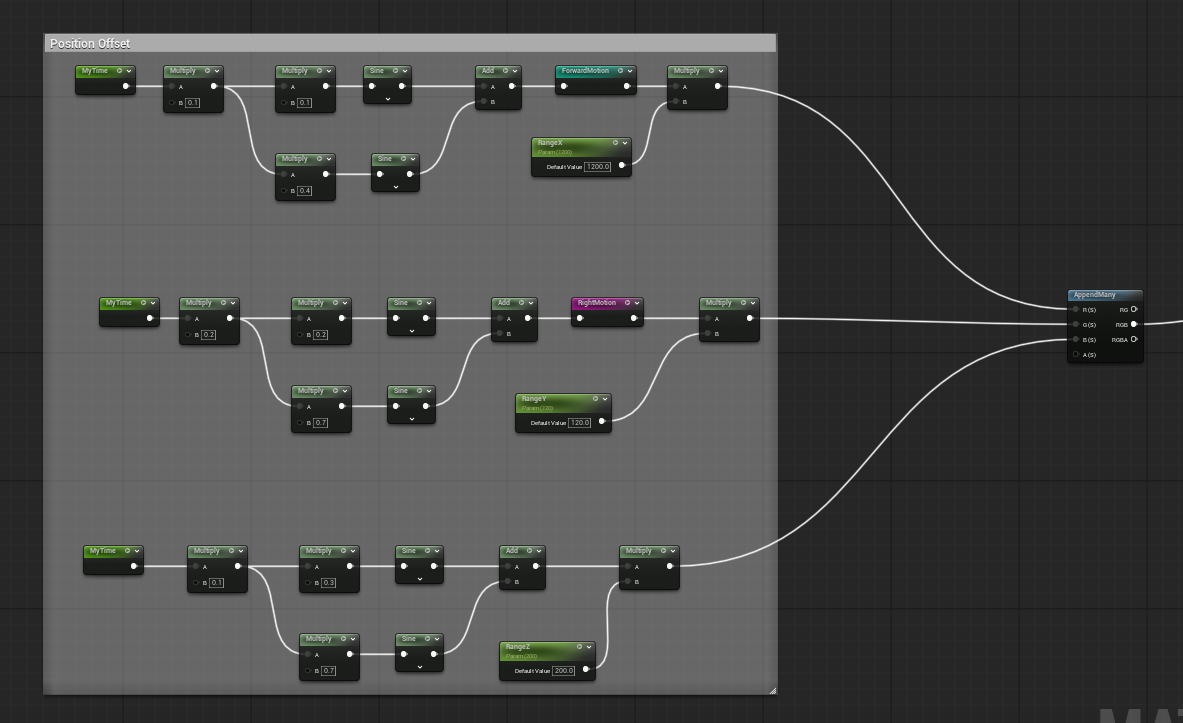Click the RGB output pin on AppendMany
The width and height of the screenshot is (1183, 723).
click(x=1133, y=324)
